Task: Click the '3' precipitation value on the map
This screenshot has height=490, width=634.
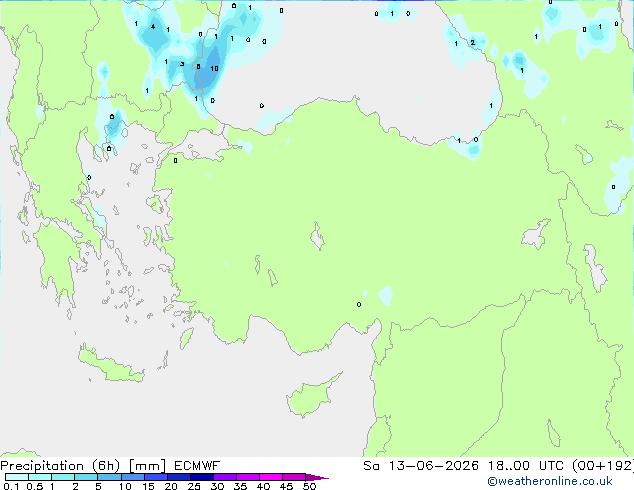Action: click(x=182, y=64)
